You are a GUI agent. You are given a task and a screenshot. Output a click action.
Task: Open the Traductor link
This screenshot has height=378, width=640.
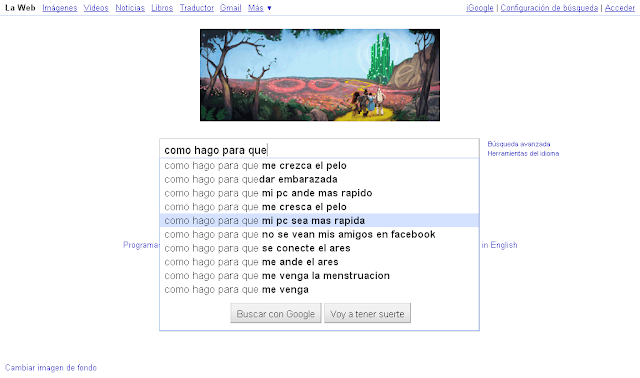197,8
